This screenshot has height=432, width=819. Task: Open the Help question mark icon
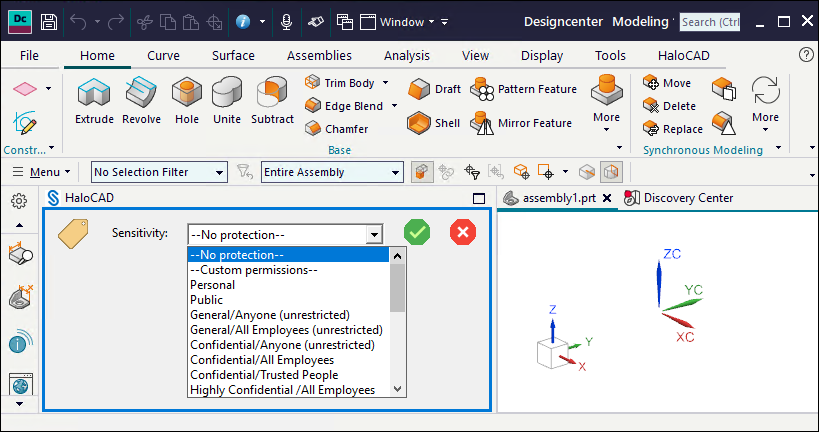tap(806, 55)
